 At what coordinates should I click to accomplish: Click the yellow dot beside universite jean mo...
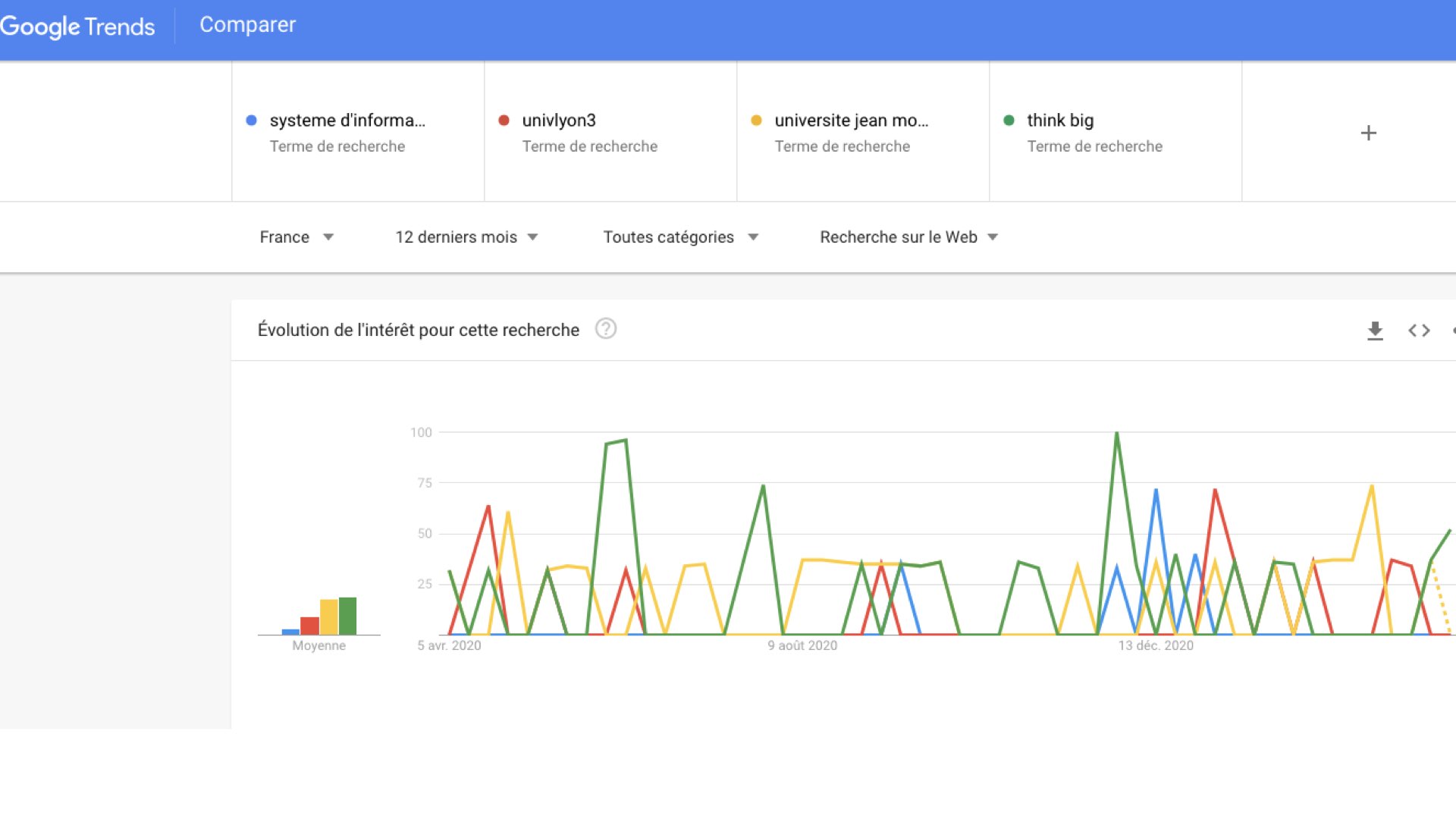tap(756, 120)
